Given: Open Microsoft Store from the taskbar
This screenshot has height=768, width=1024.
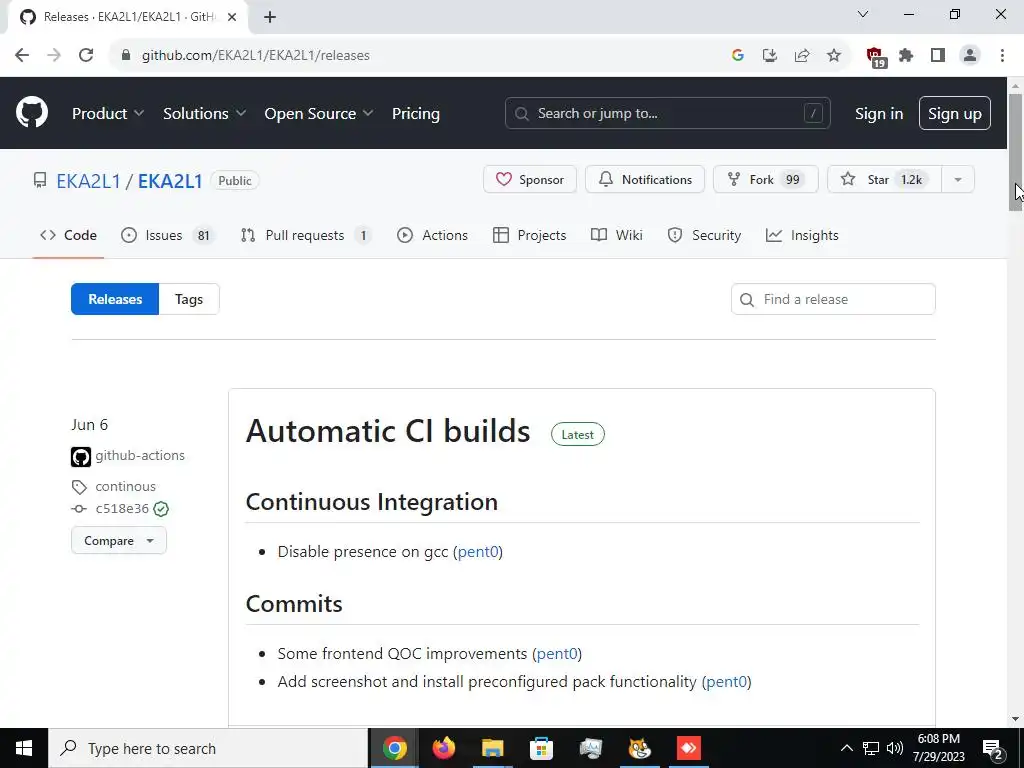Looking at the screenshot, I should click(541, 748).
